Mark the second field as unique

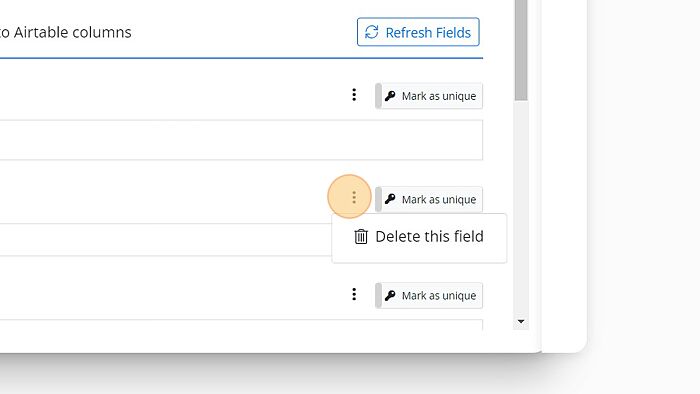(x=429, y=199)
